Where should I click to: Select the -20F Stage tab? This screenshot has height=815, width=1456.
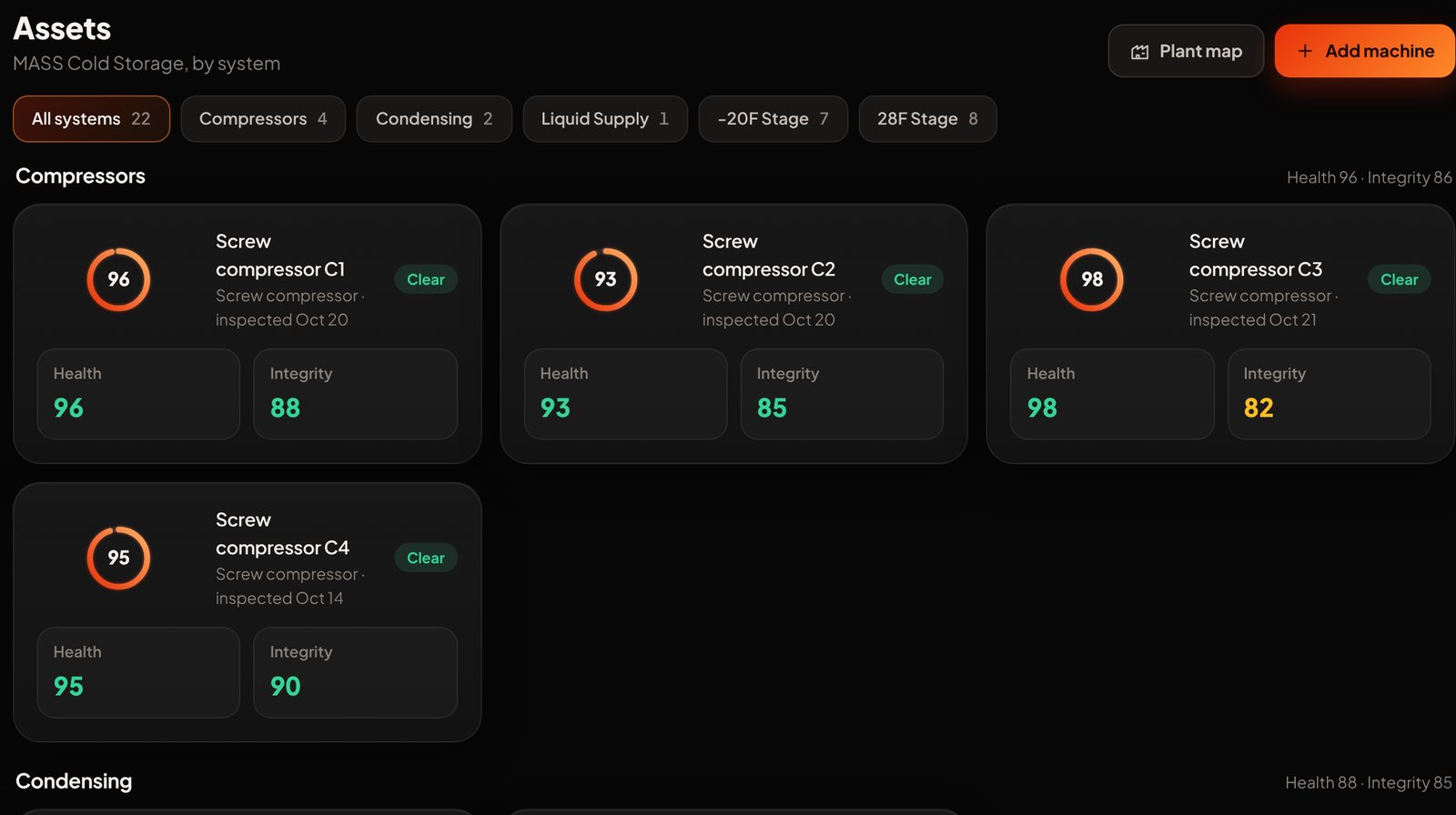[773, 119]
